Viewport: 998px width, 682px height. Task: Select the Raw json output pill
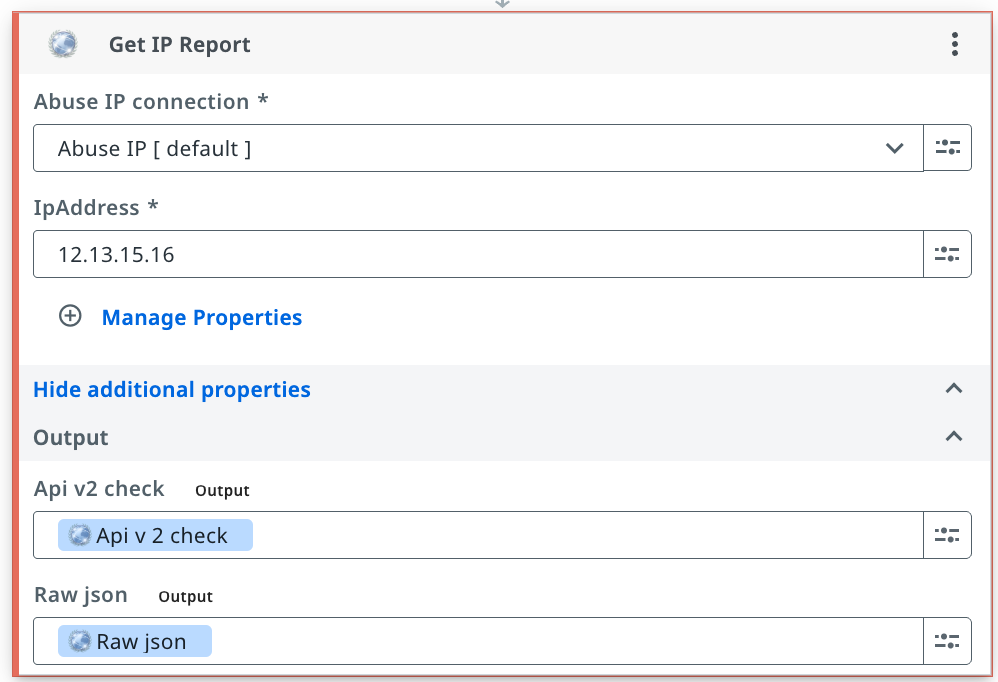[x=135, y=641]
